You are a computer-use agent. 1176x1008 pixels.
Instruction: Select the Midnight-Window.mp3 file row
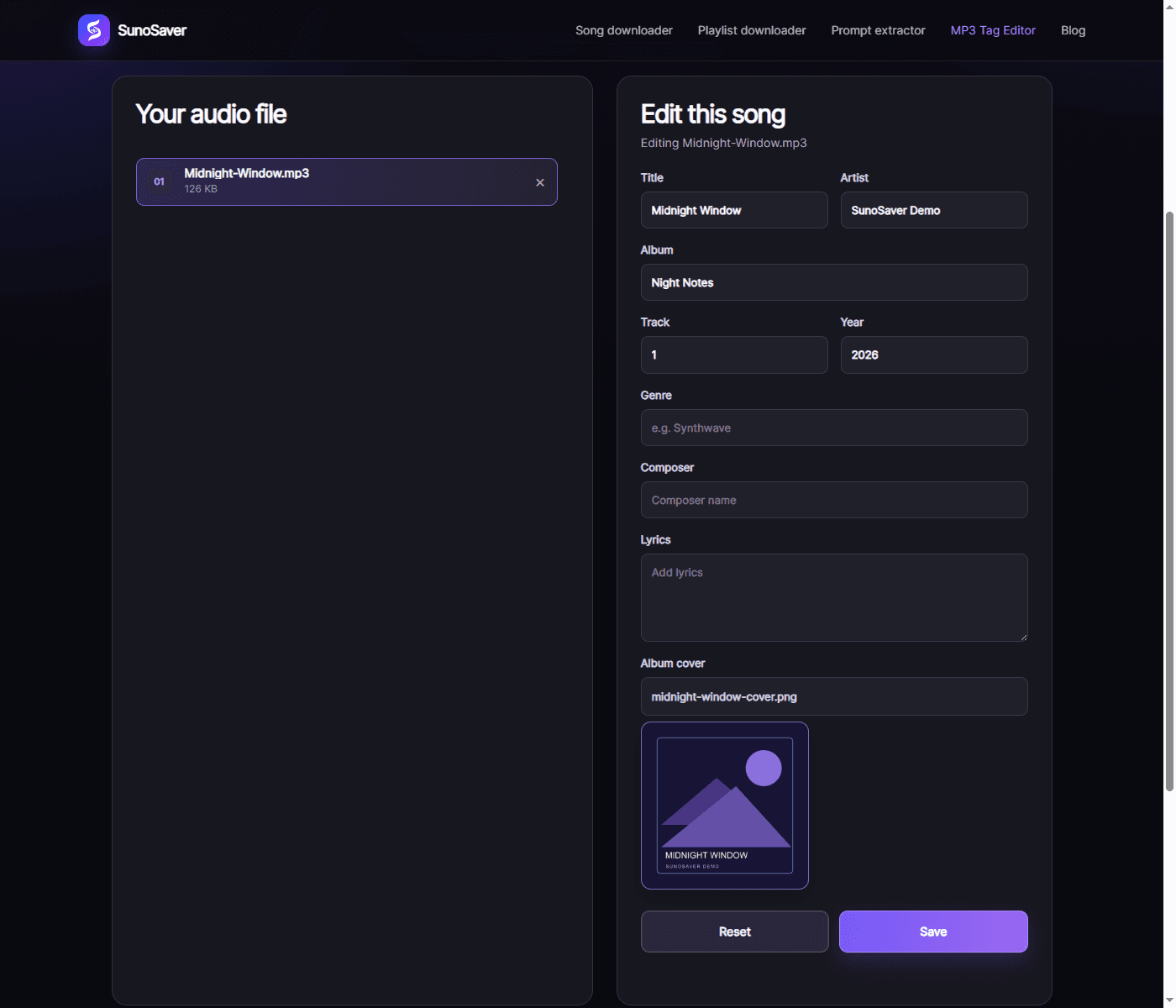pyautogui.click(x=347, y=181)
